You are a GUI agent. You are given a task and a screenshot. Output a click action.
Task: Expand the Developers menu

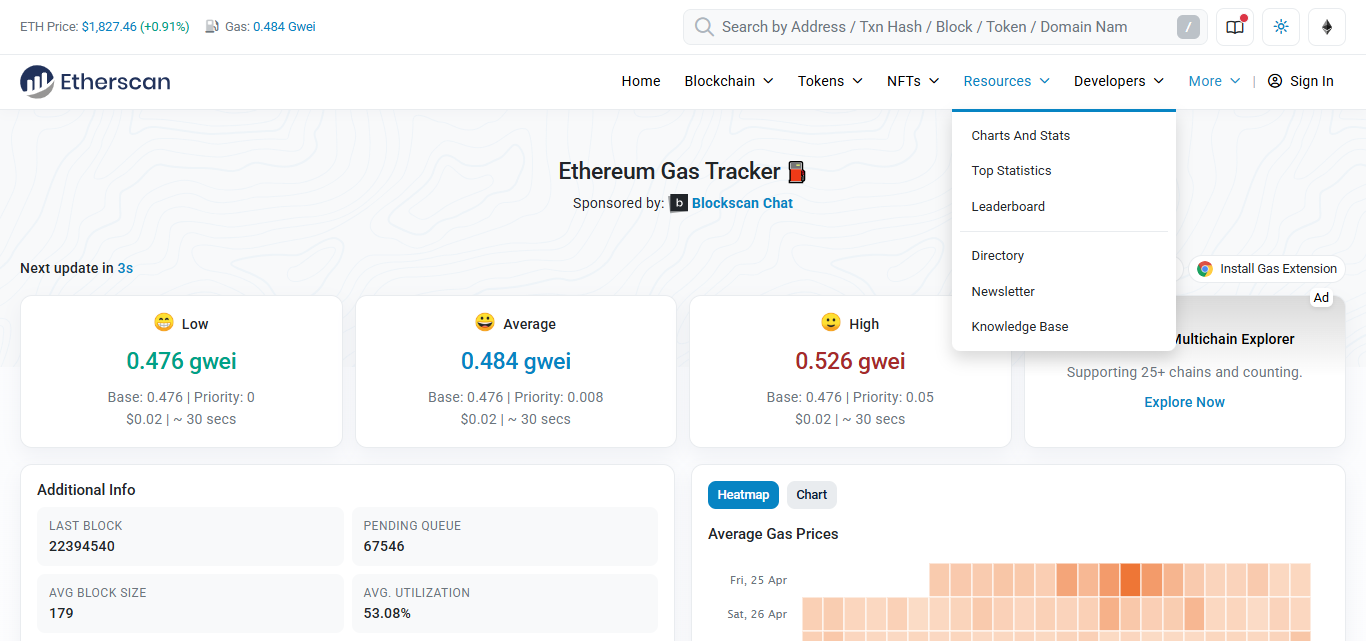pyautogui.click(x=1119, y=81)
